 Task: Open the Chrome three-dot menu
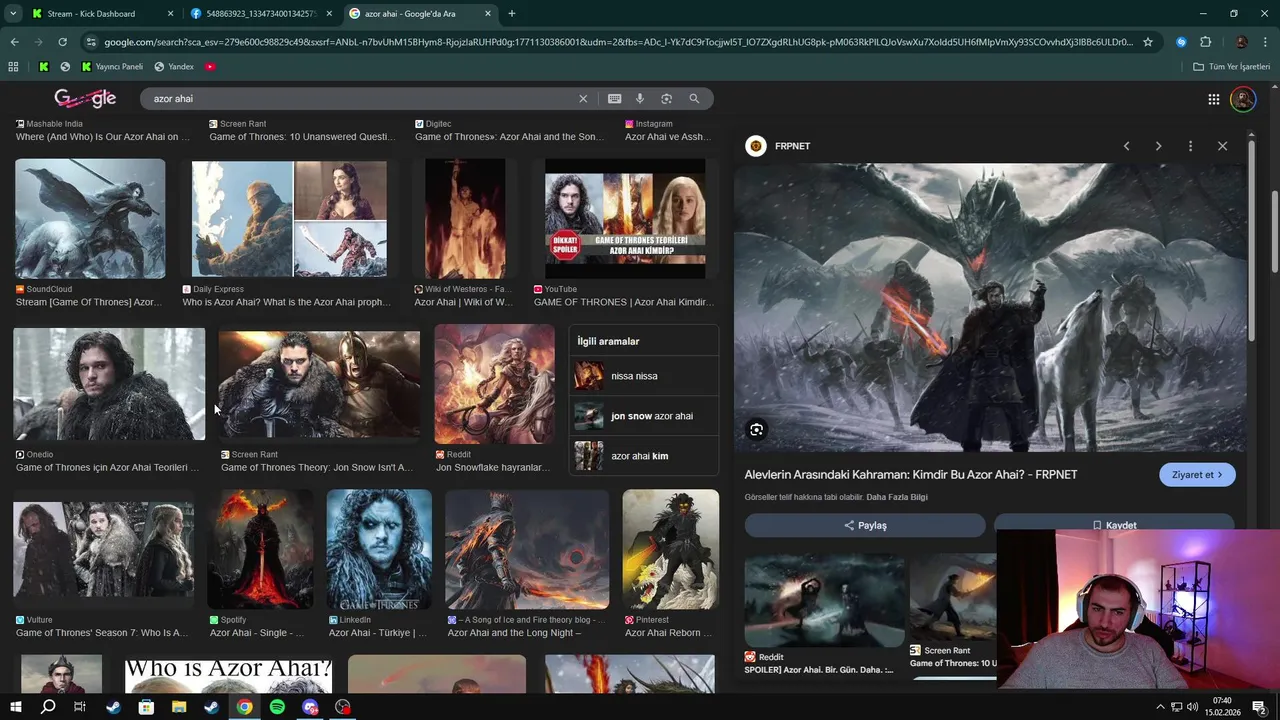(1265, 42)
